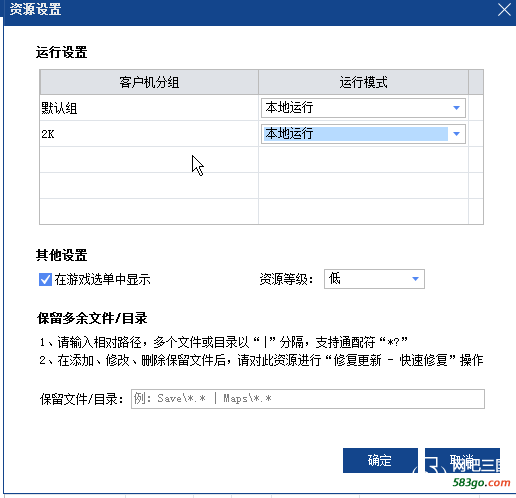
Task: Click the 在游戏选单中显示 label text
Action: [102, 279]
